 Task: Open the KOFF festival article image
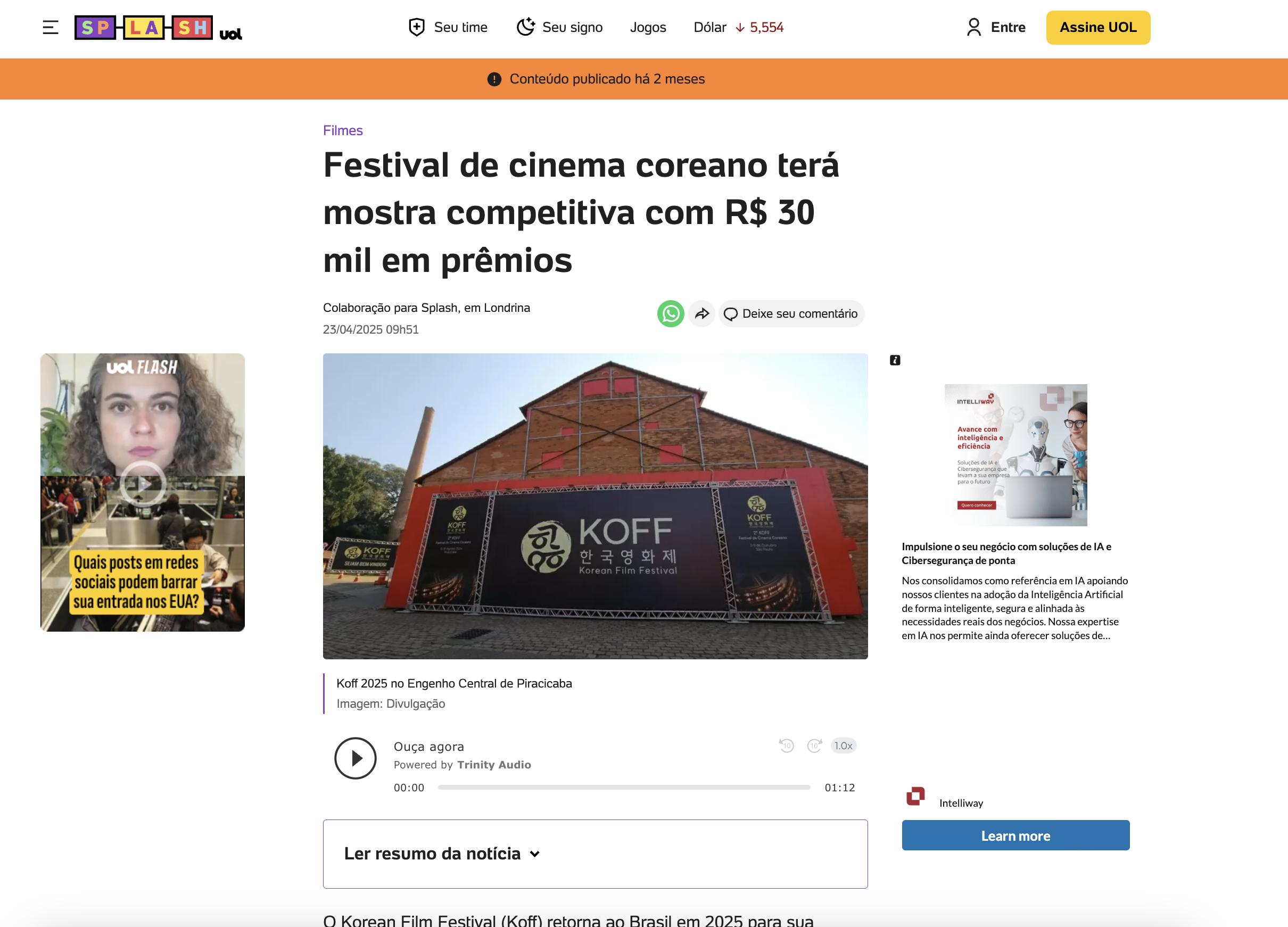pyautogui.click(x=595, y=506)
